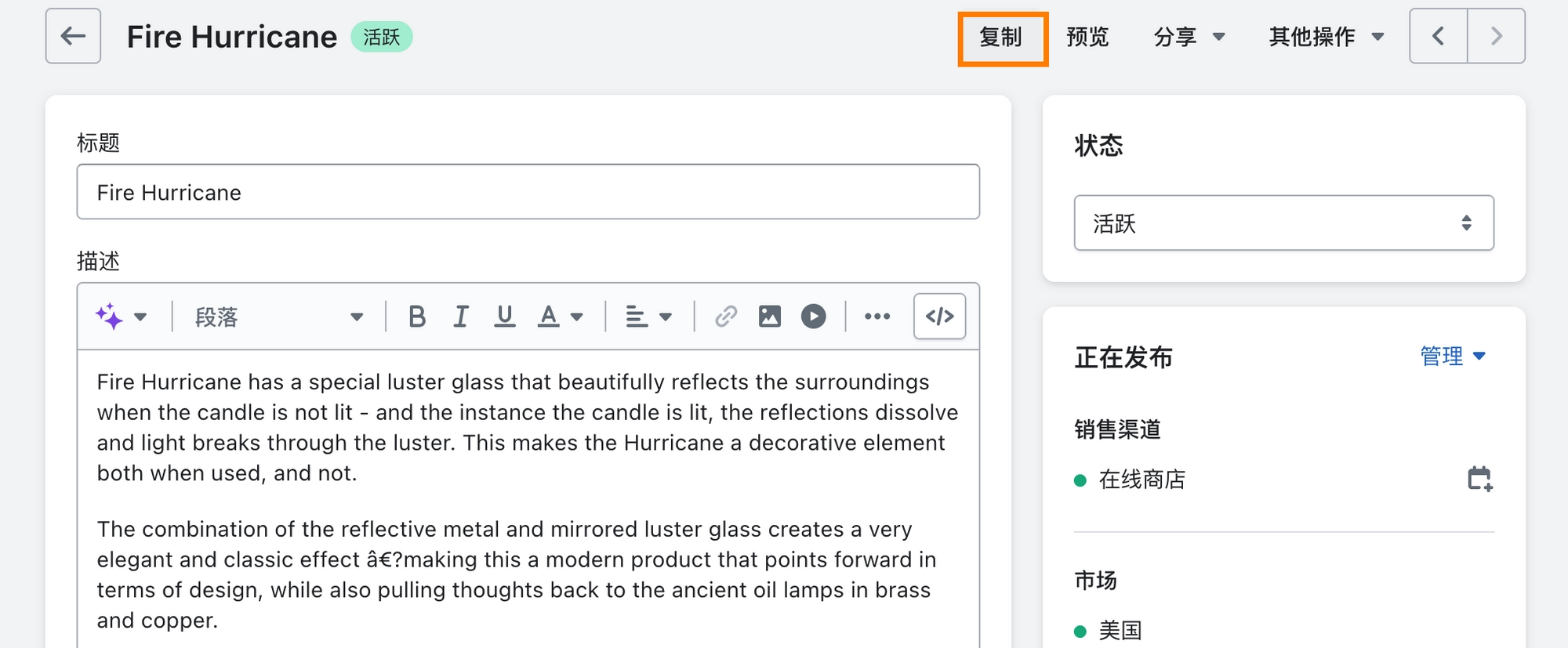Screen dimensions: 1568x648
Task: Open the 分享 share menu
Action: pos(1189,37)
